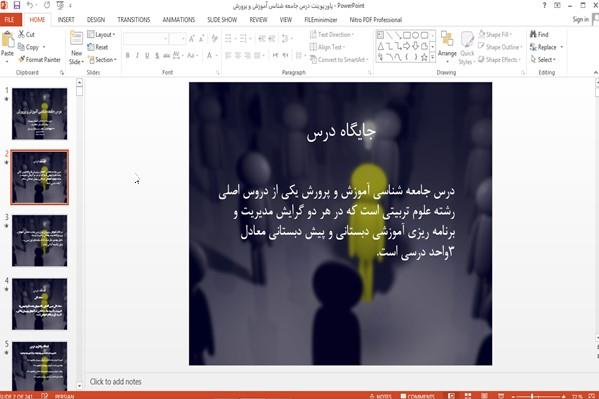Adjust the zoom slider handle
Viewport: 599px width, 399px height.
[x=532, y=396]
